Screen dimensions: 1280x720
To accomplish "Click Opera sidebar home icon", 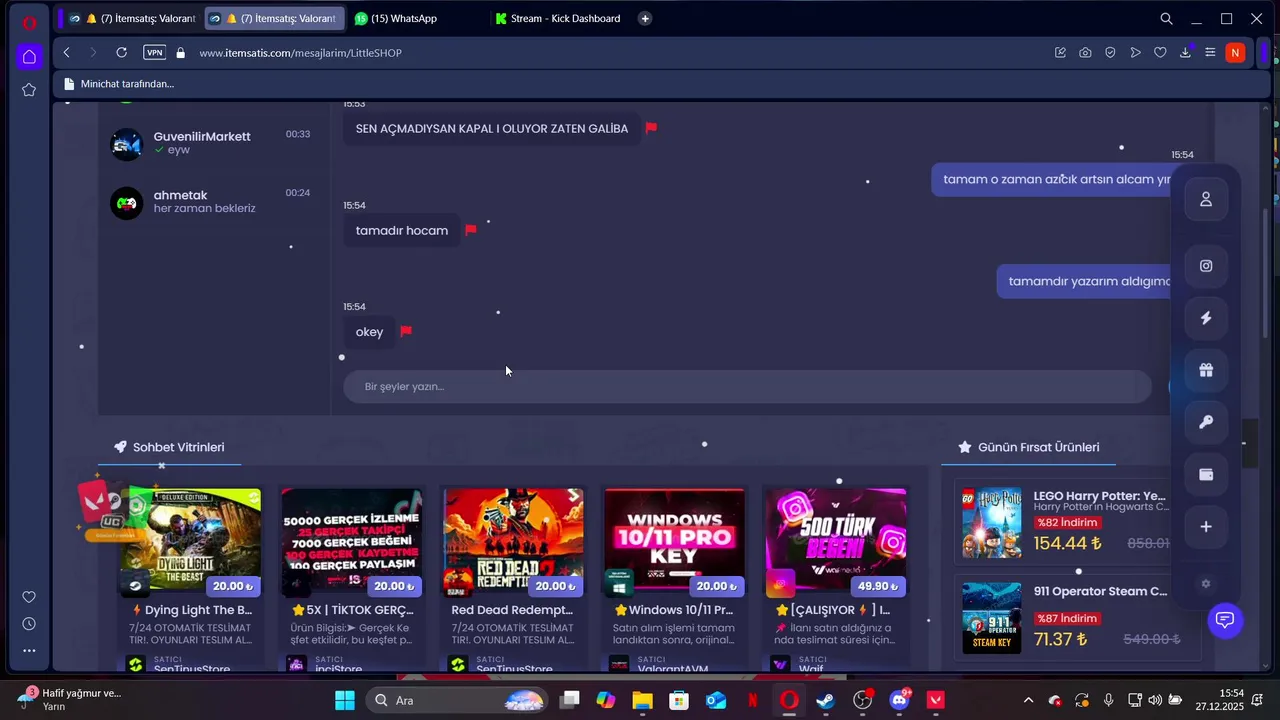I will coord(29,56).
